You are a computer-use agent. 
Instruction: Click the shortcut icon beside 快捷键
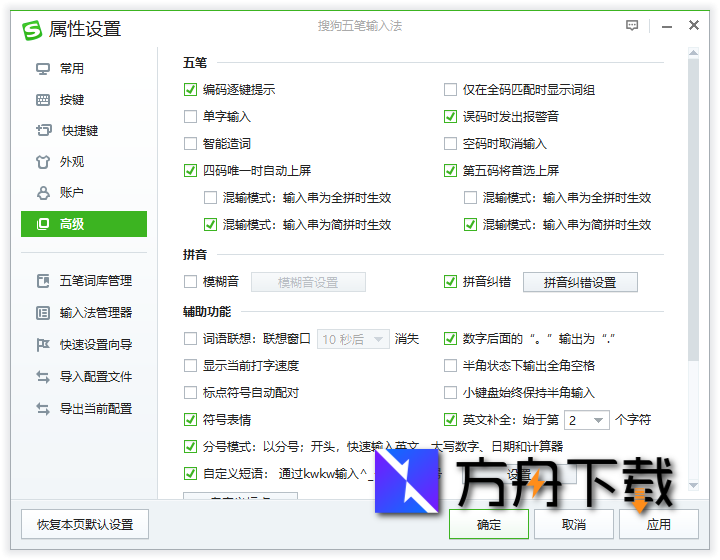pyautogui.click(x=44, y=130)
